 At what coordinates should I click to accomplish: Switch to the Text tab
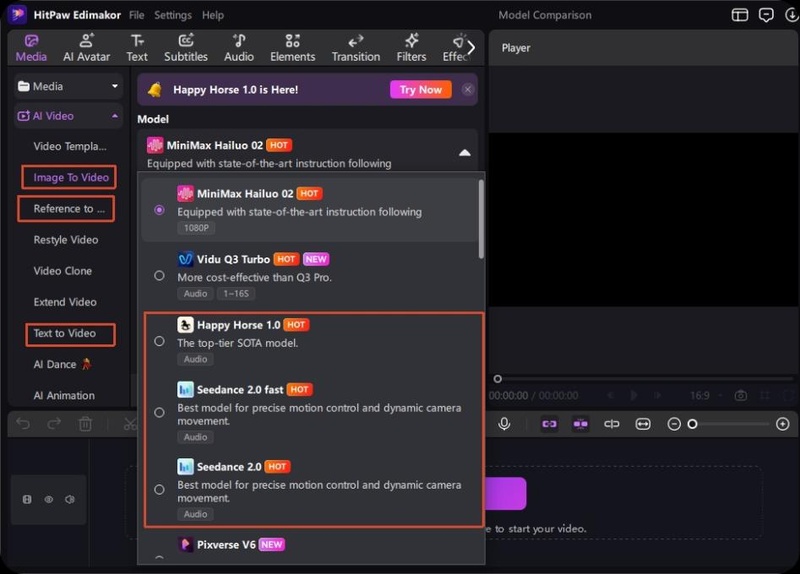137,48
